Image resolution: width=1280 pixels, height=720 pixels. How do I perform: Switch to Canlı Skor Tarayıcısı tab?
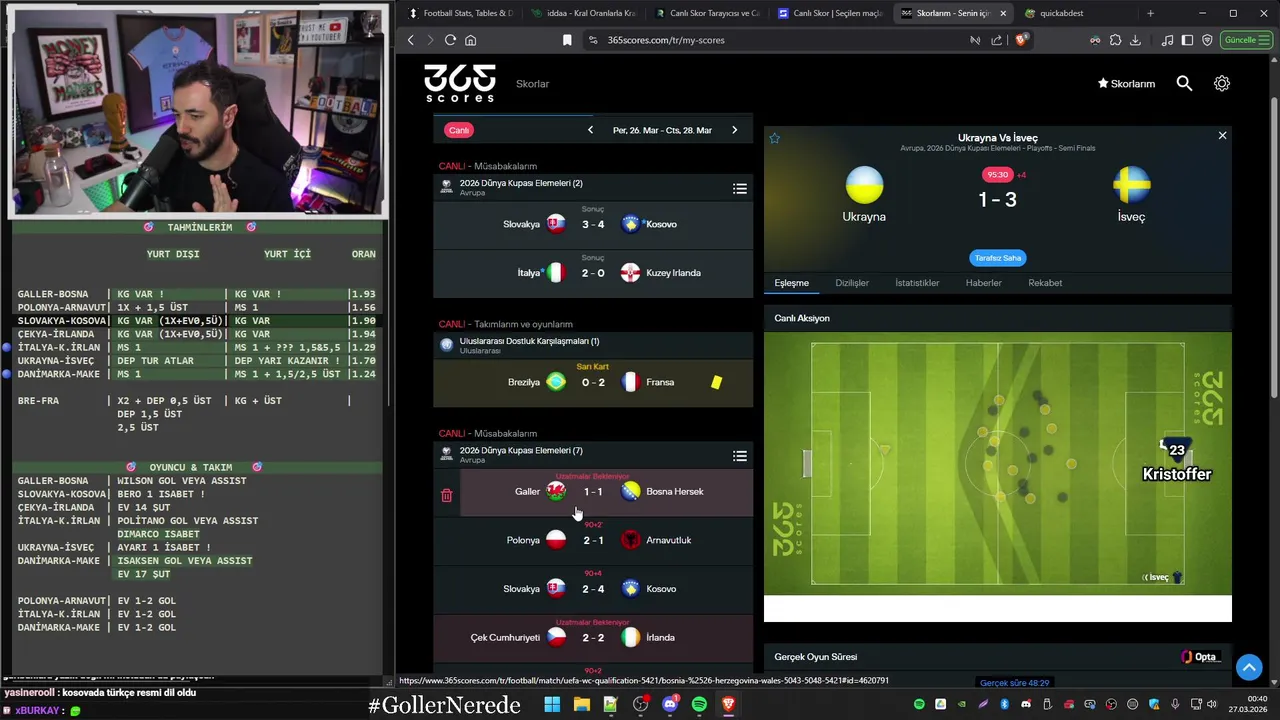point(708,13)
